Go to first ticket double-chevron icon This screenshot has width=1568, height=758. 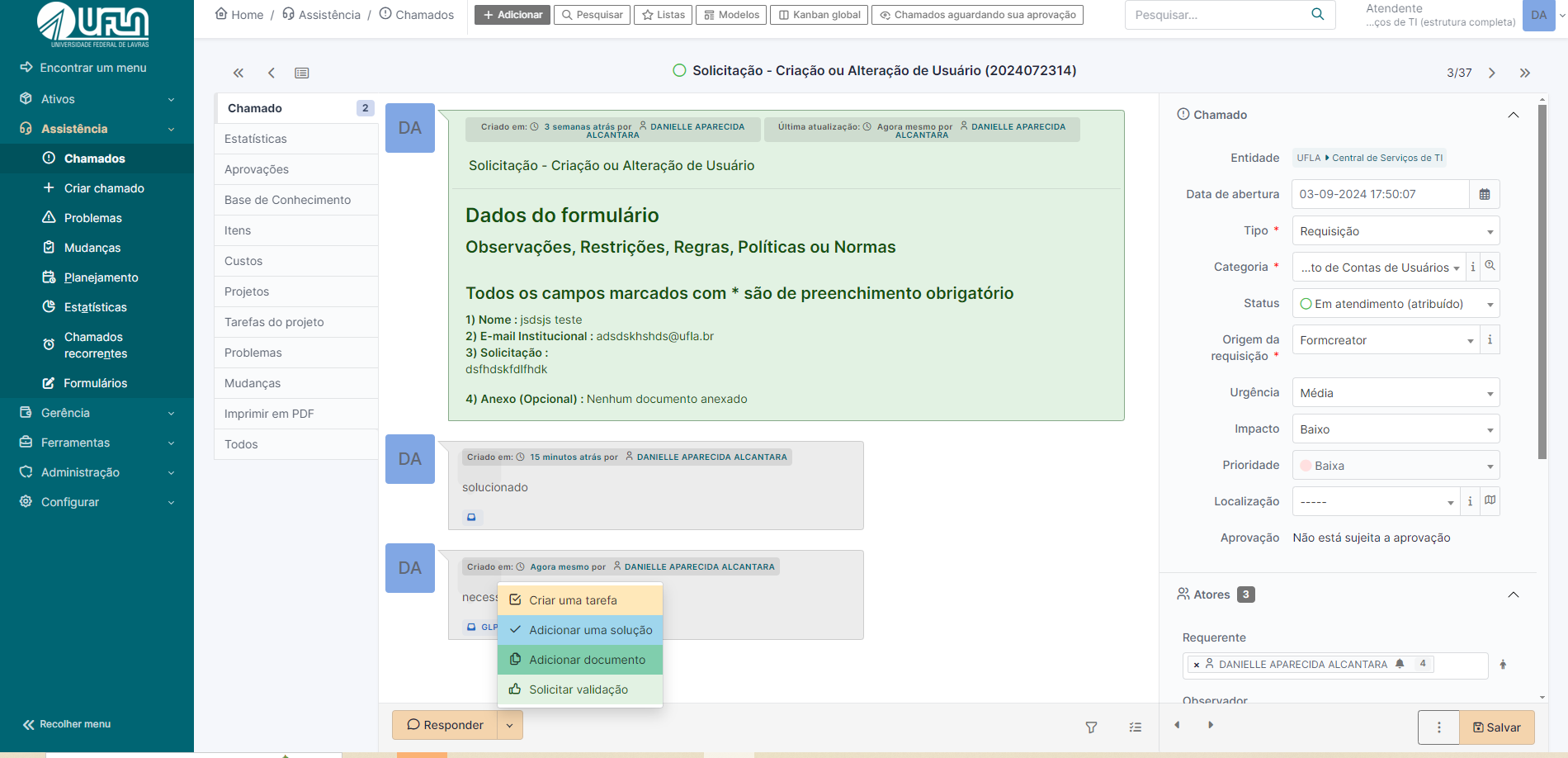239,73
